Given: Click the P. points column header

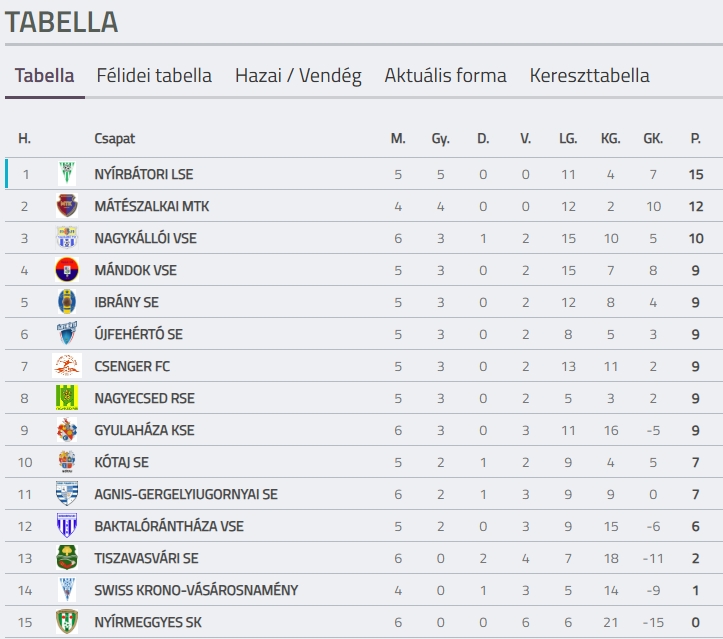Looking at the screenshot, I should pos(695,138).
